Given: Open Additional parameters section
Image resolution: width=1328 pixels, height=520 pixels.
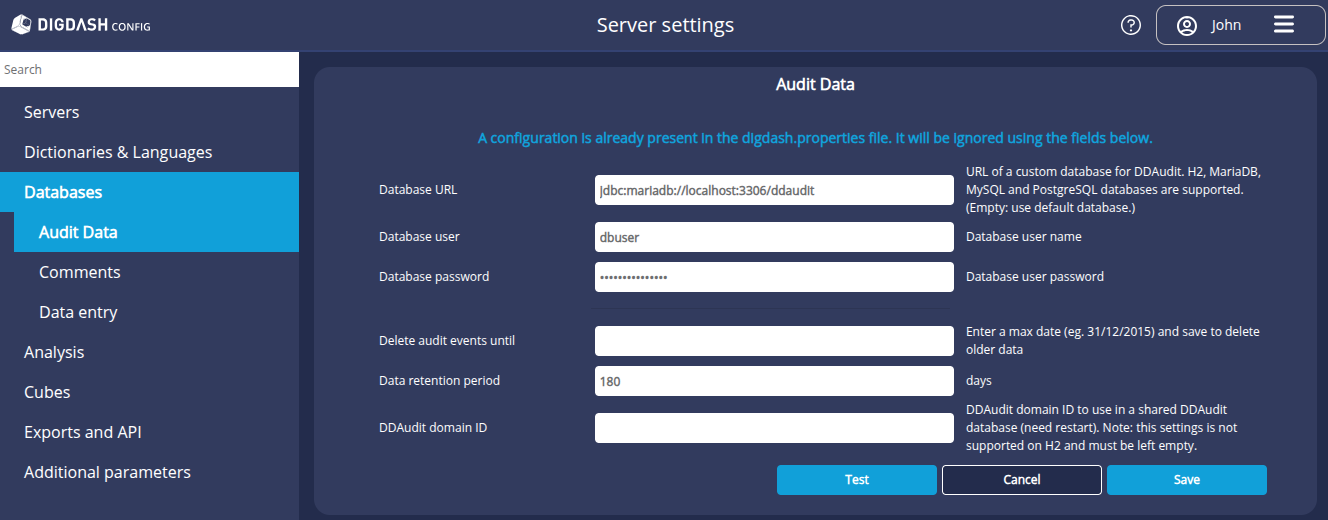Looking at the screenshot, I should pyautogui.click(x=107, y=472).
